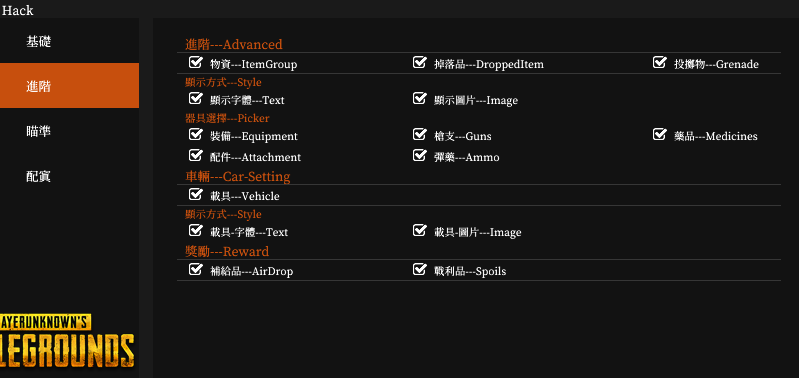
Task: Uncheck 顯示圖片---Image display option
Action: coord(419,98)
